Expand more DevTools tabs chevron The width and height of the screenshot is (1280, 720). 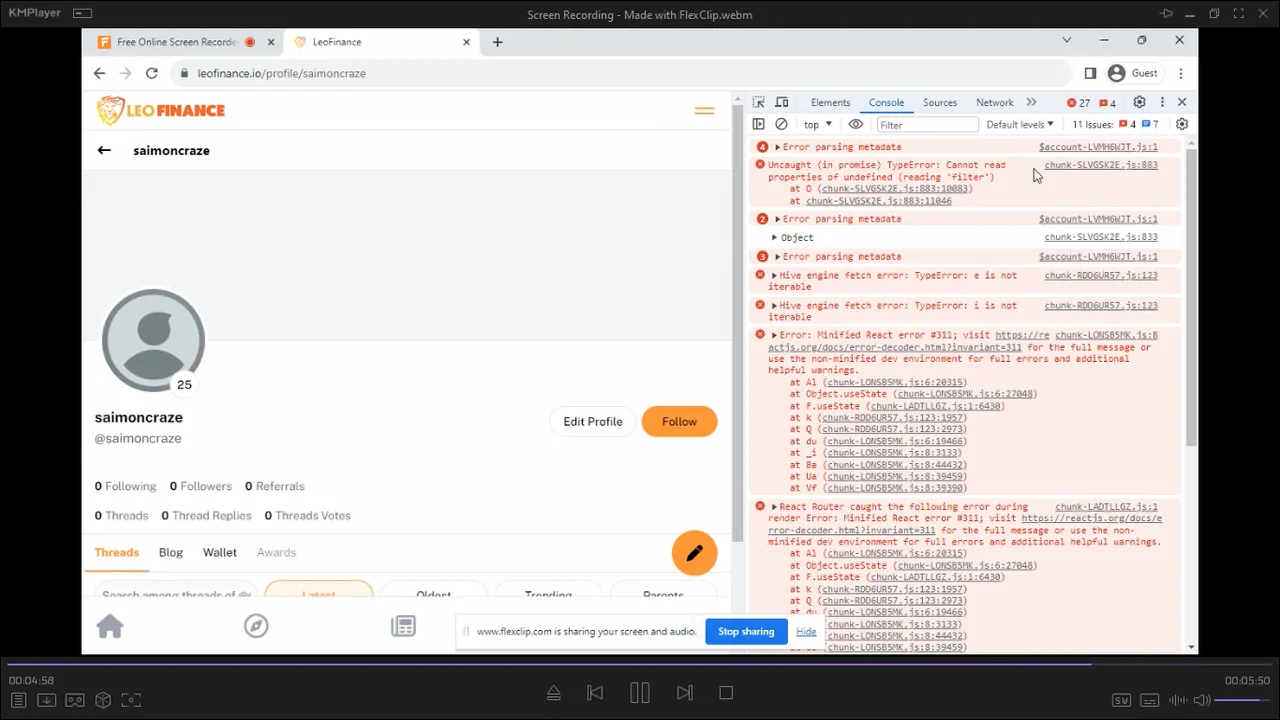[1031, 102]
